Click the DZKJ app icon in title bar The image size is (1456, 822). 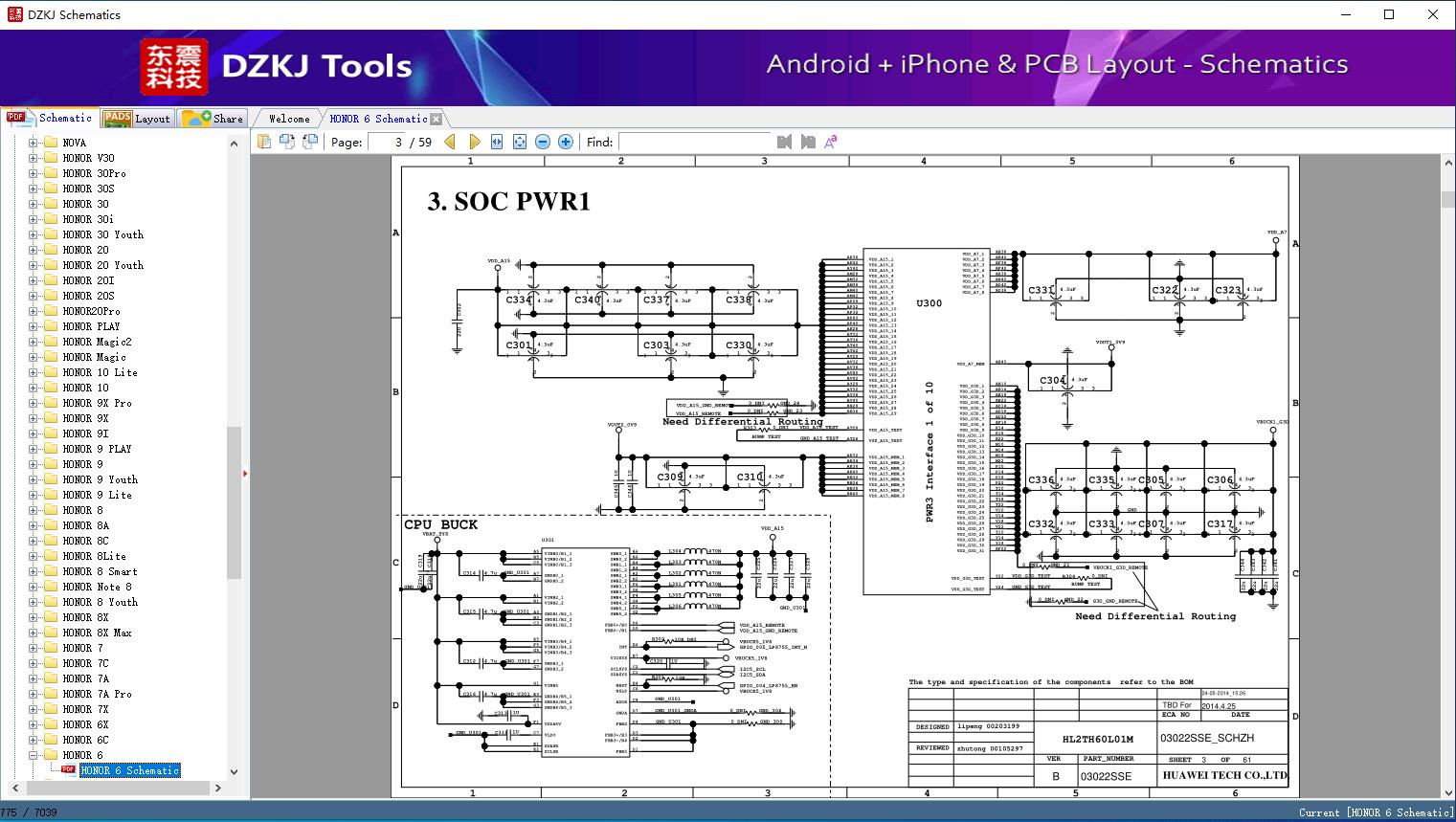click(x=14, y=14)
